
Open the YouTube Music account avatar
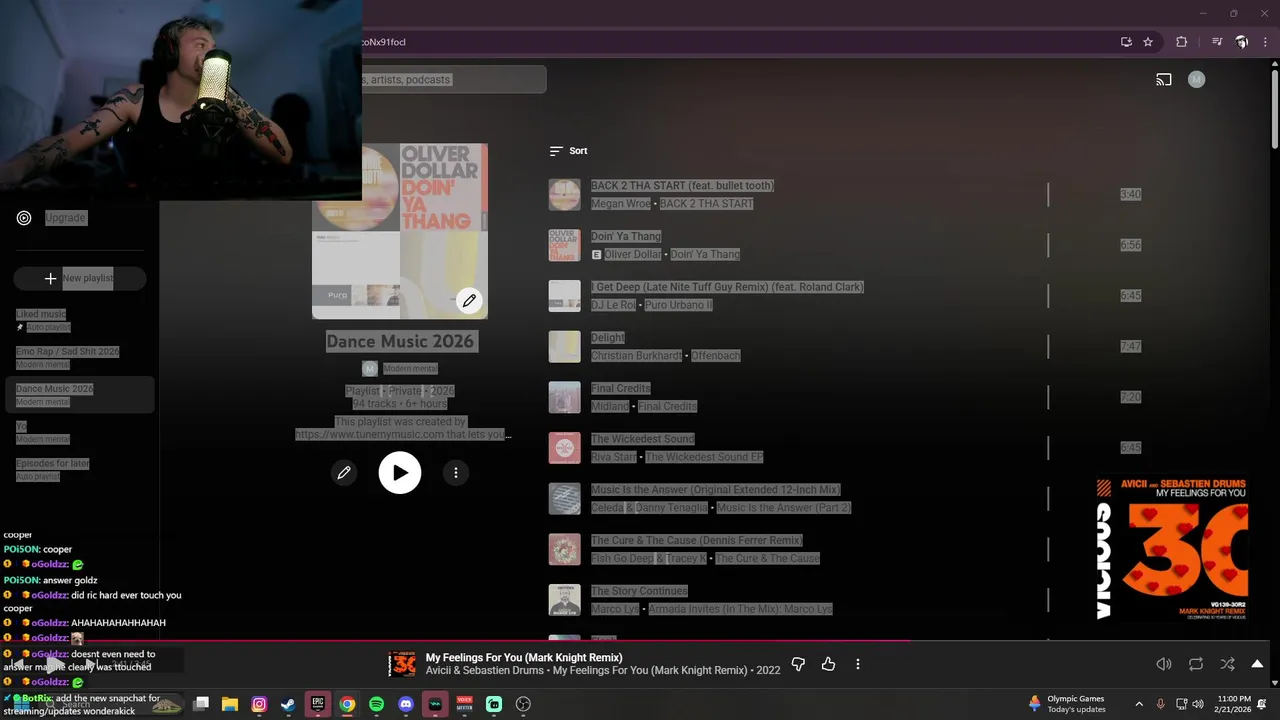1196,80
